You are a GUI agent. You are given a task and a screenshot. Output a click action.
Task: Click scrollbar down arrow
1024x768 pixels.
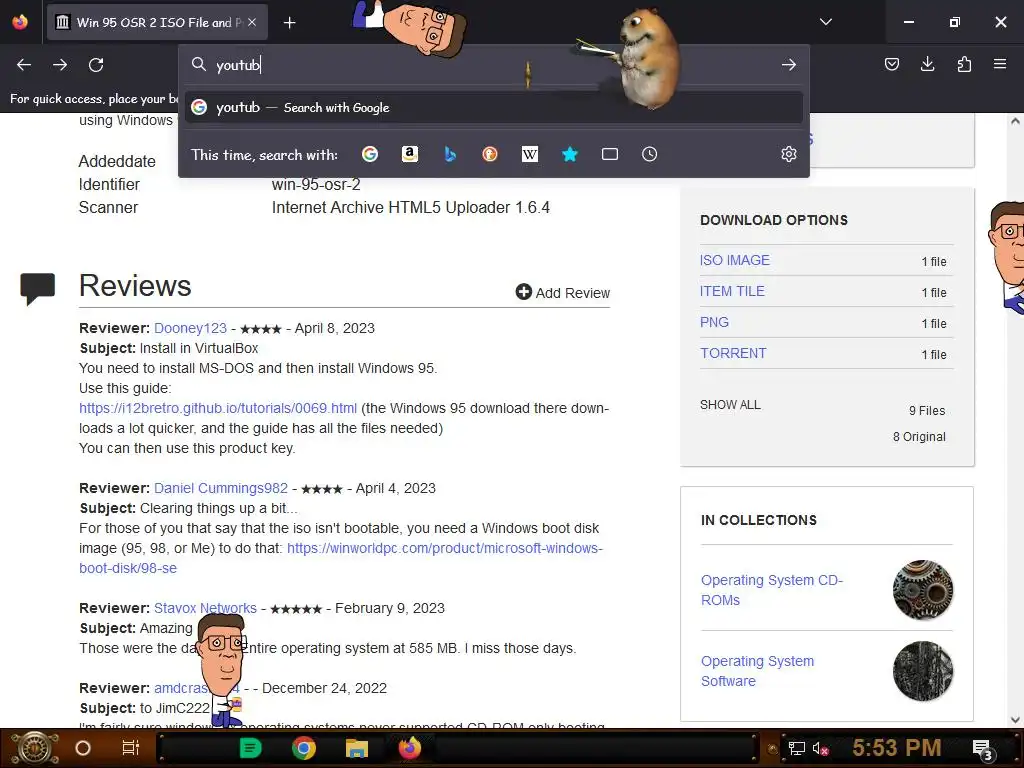click(x=1015, y=720)
